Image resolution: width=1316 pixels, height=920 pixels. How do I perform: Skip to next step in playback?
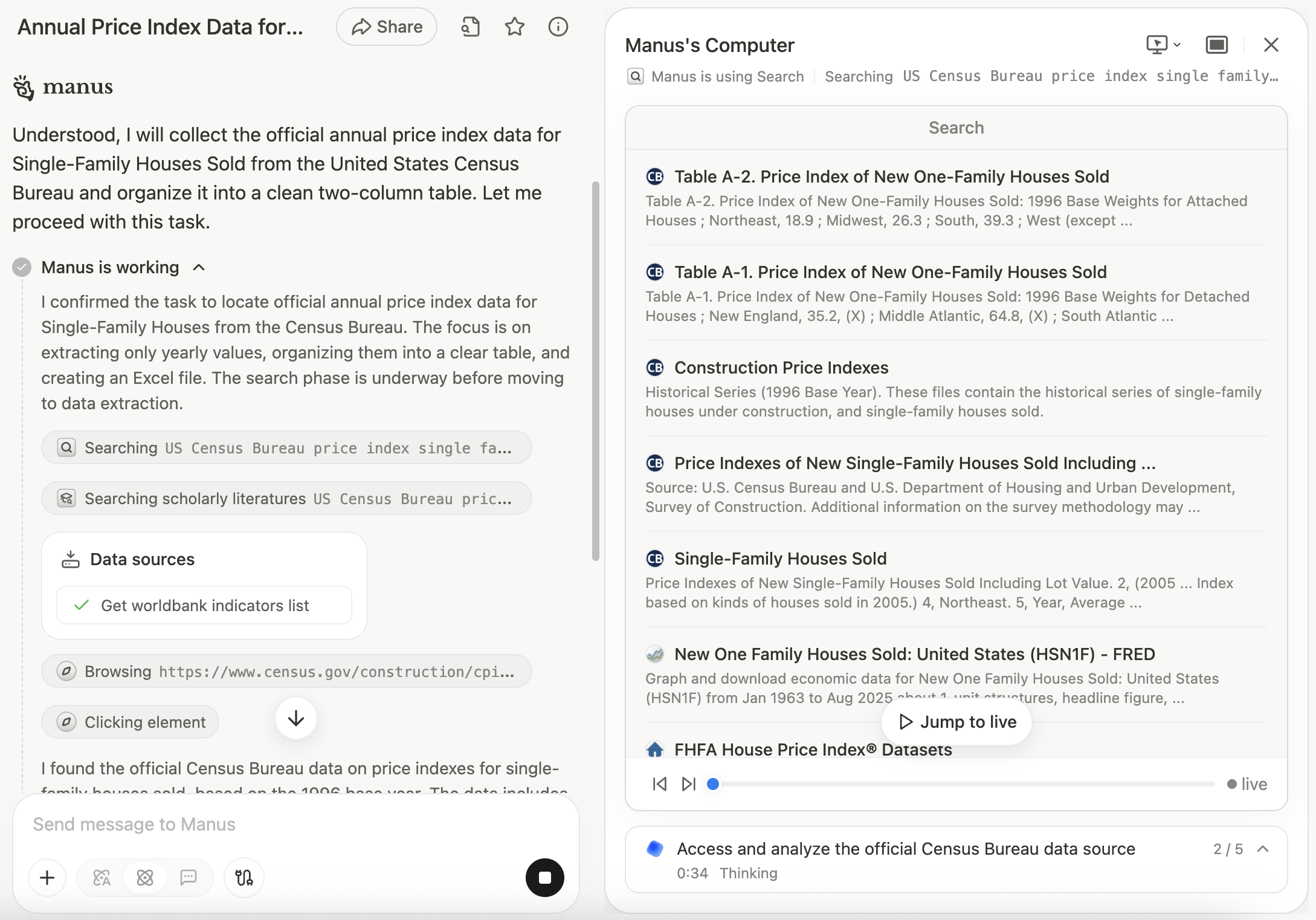689,784
